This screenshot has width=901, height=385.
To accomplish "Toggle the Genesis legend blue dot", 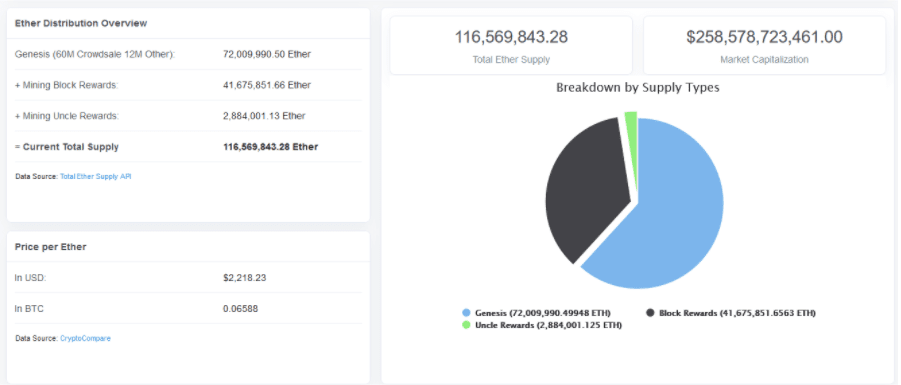I will [466, 313].
